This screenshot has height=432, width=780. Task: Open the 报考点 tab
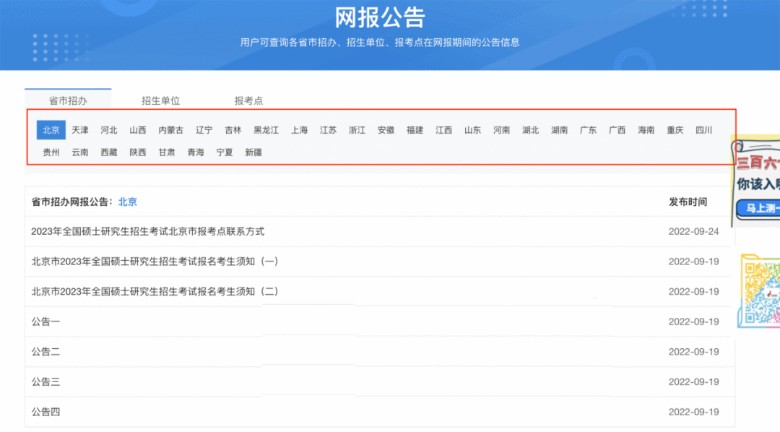(248, 101)
